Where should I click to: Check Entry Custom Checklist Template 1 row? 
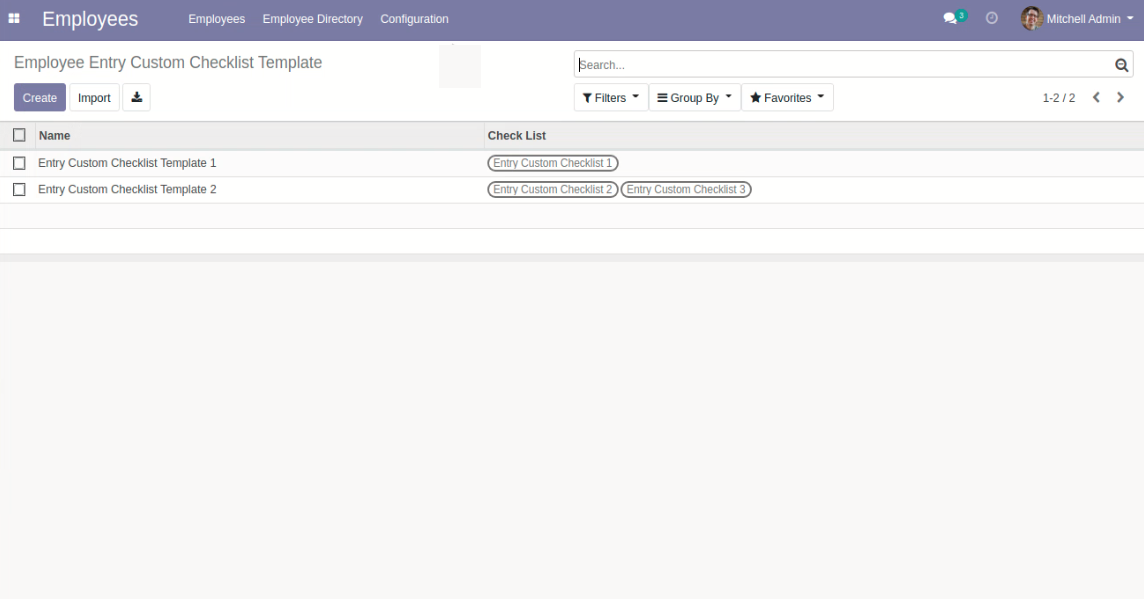point(19,163)
